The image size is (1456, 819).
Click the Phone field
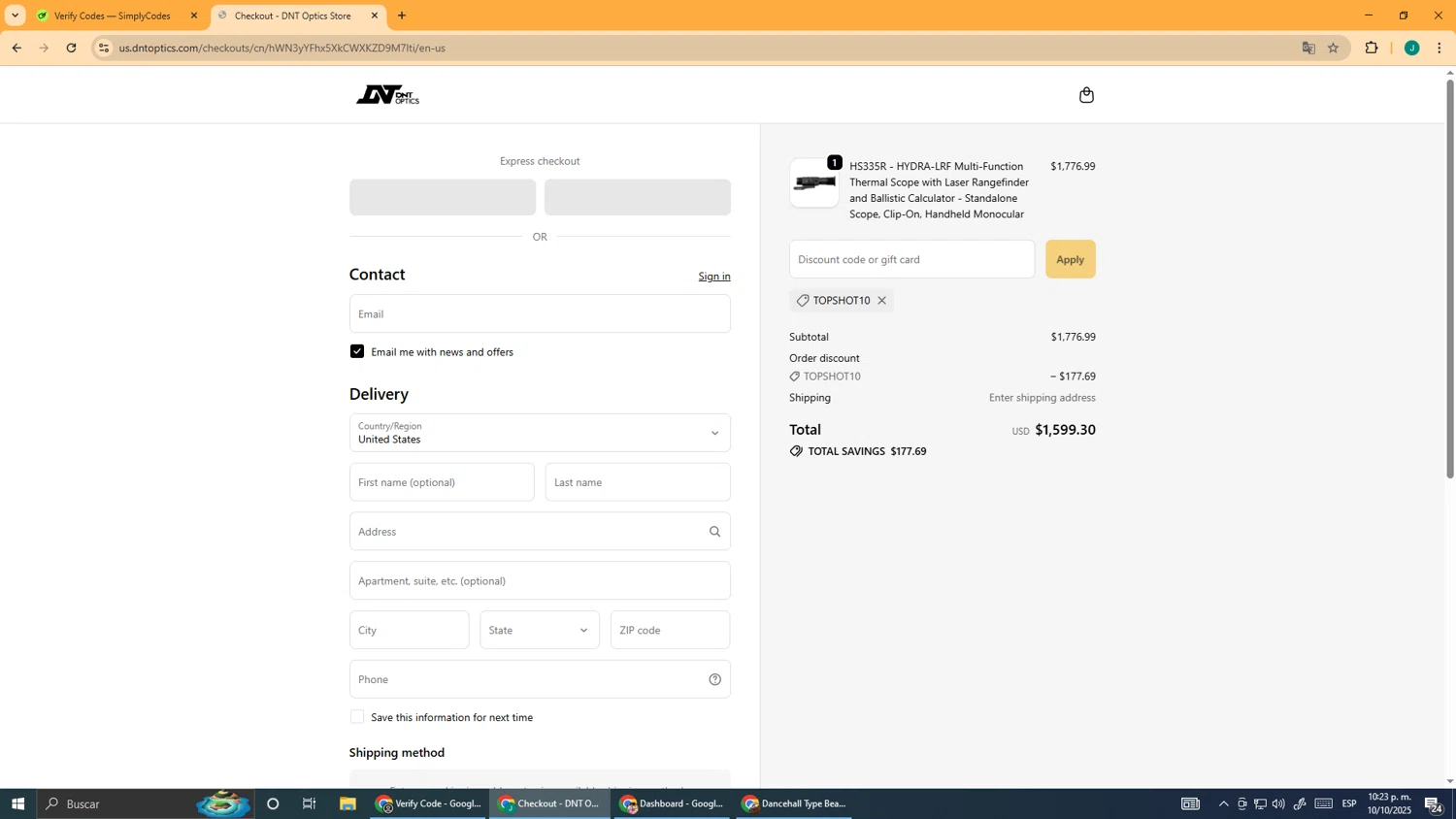coord(540,679)
